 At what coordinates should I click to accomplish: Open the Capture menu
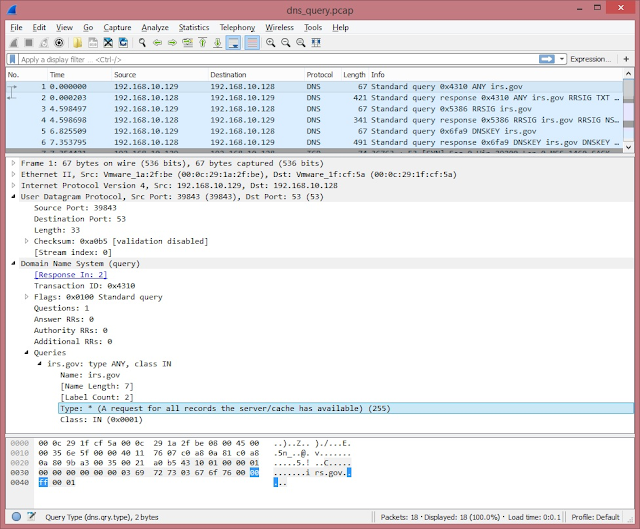click(117, 27)
